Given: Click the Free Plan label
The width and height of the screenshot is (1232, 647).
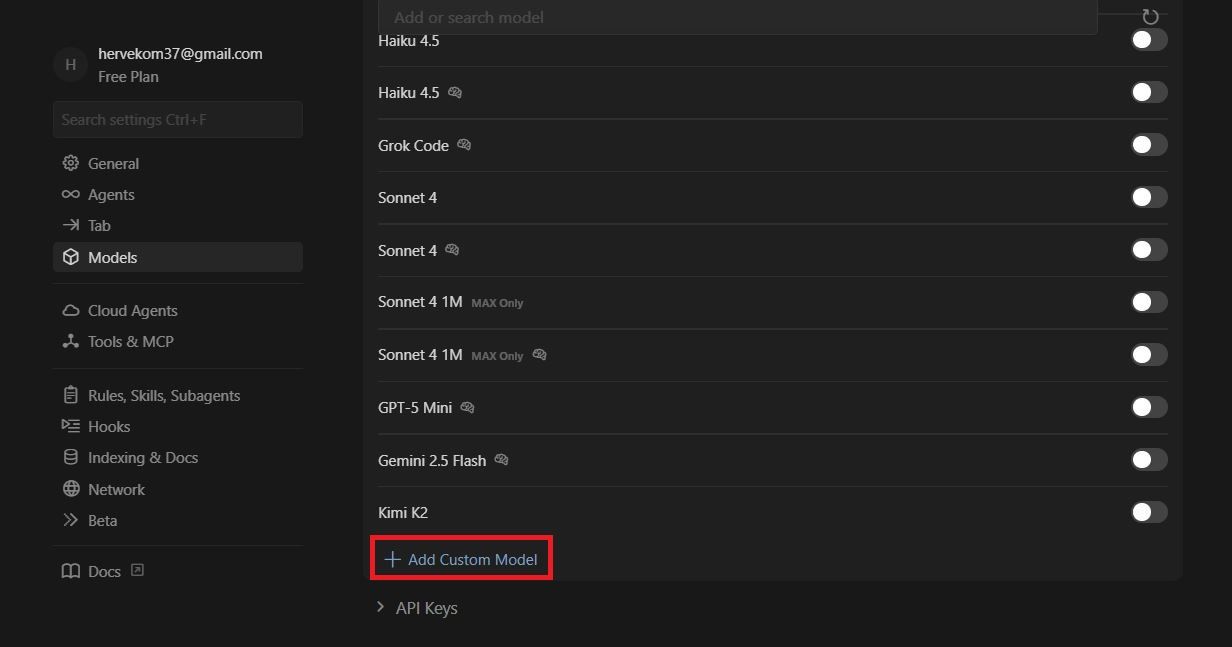Looking at the screenshot, I should tap(128, 76).
